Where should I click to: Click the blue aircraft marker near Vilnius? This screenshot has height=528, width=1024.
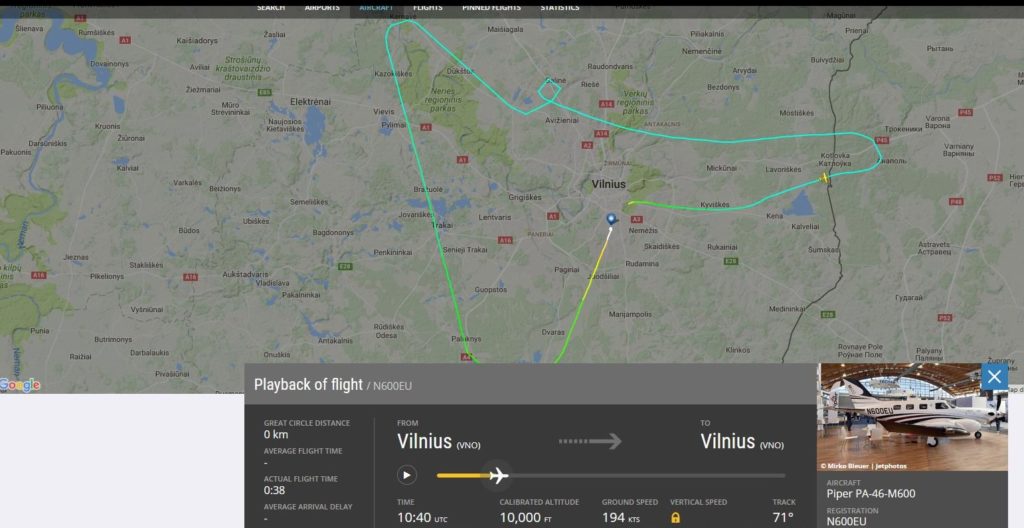click(611, 220)
